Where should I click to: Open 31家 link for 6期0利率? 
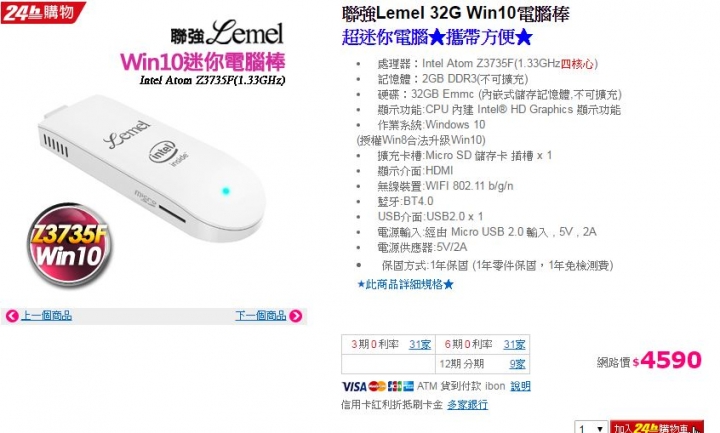(514, 344)
